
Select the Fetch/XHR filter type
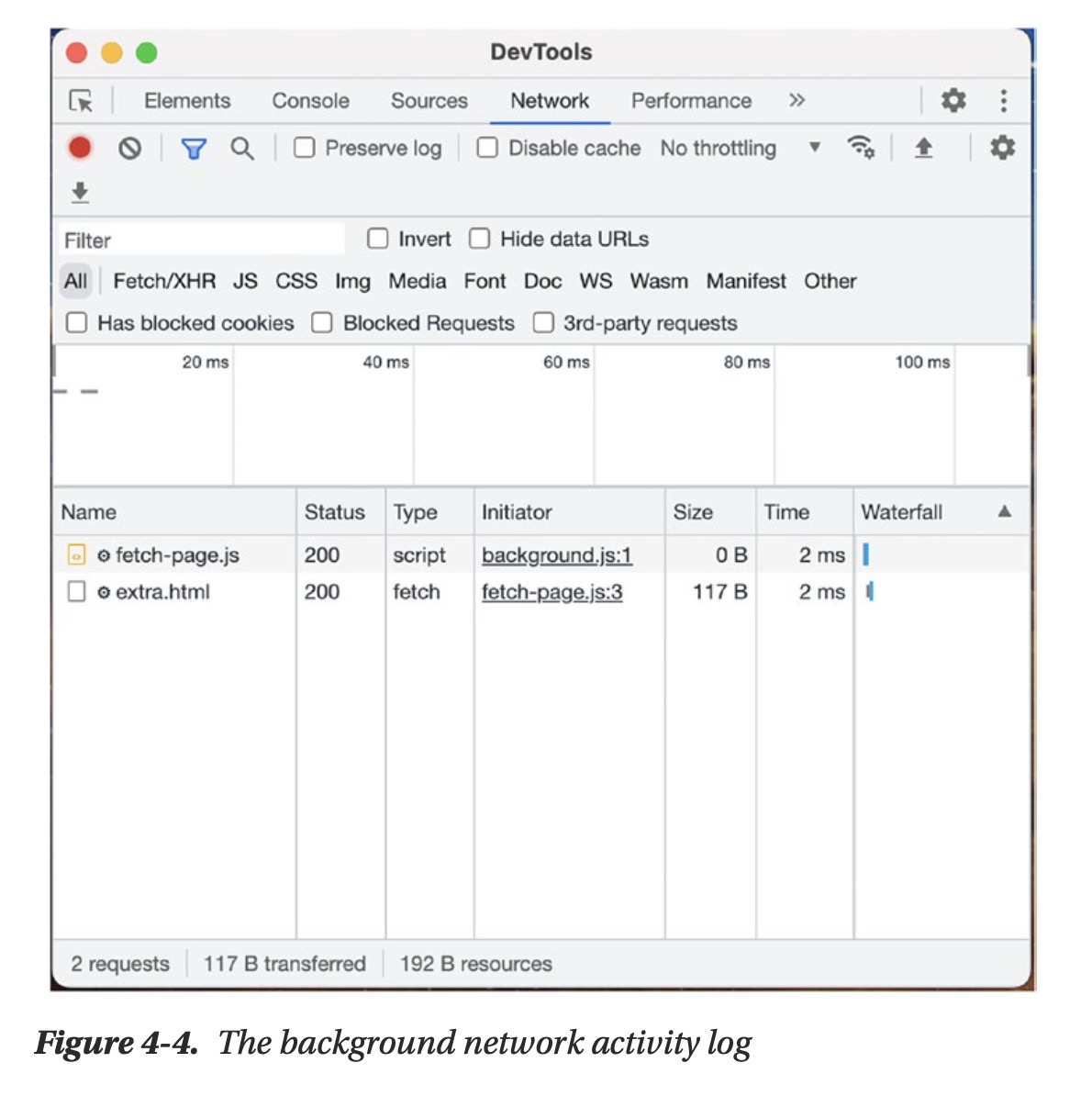pos(164,281)
